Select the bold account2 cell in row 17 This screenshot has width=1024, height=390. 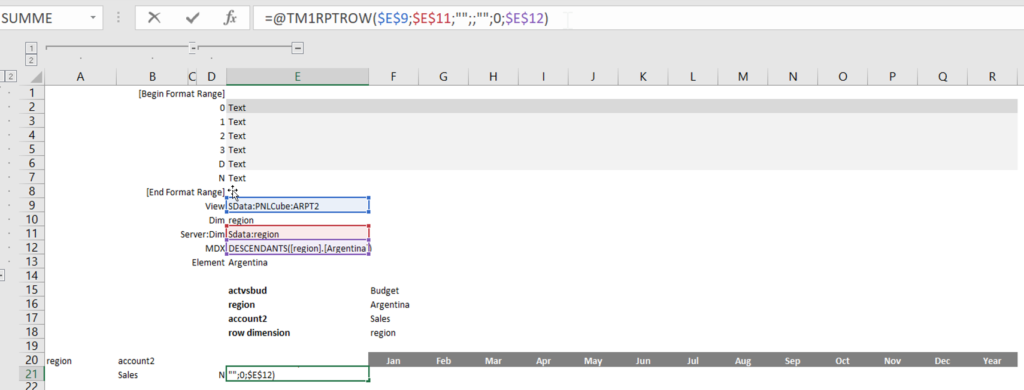[x=297, y=319]
